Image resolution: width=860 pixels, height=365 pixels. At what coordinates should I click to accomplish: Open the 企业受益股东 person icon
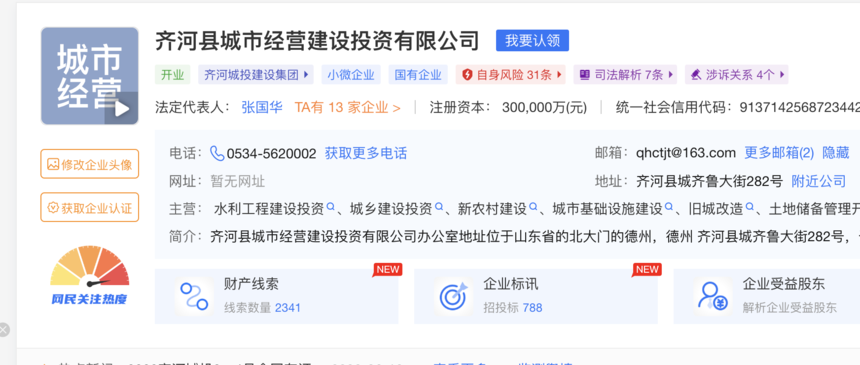[712, 296]
